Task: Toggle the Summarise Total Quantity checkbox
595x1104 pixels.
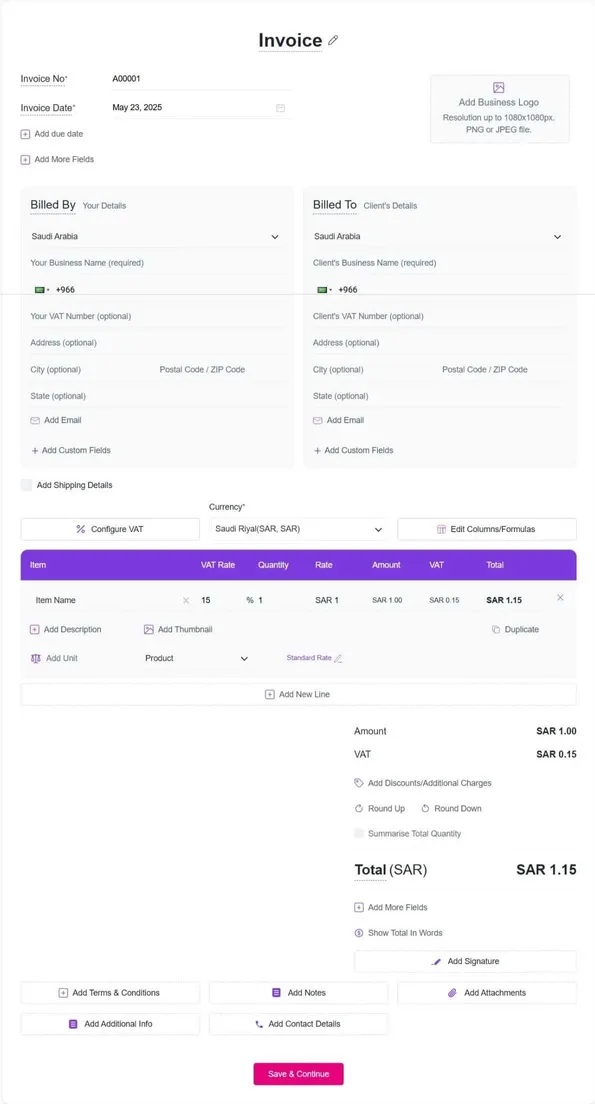Action: click(x=359, y=834)
